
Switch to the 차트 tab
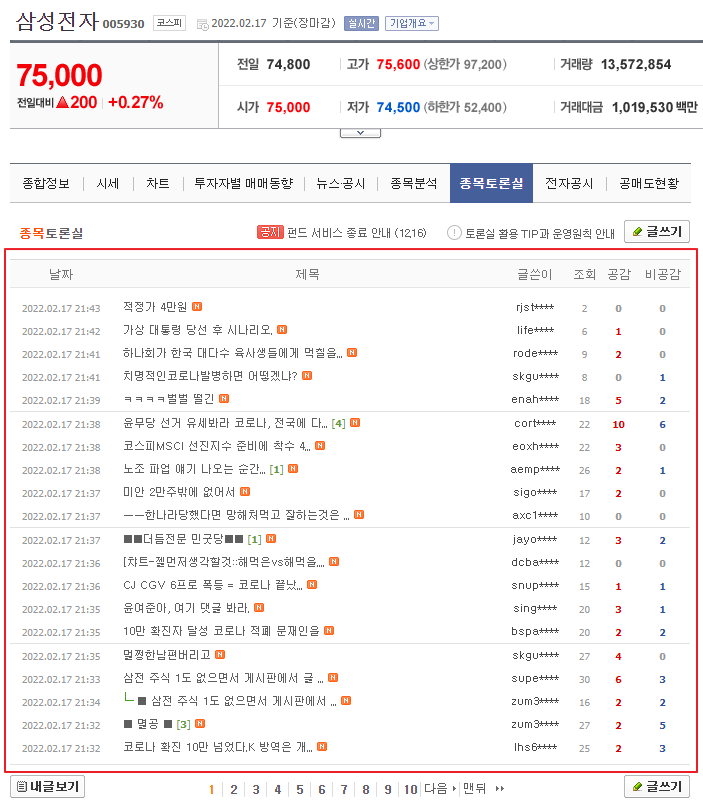pyautogui.click(x=158, y=183)
